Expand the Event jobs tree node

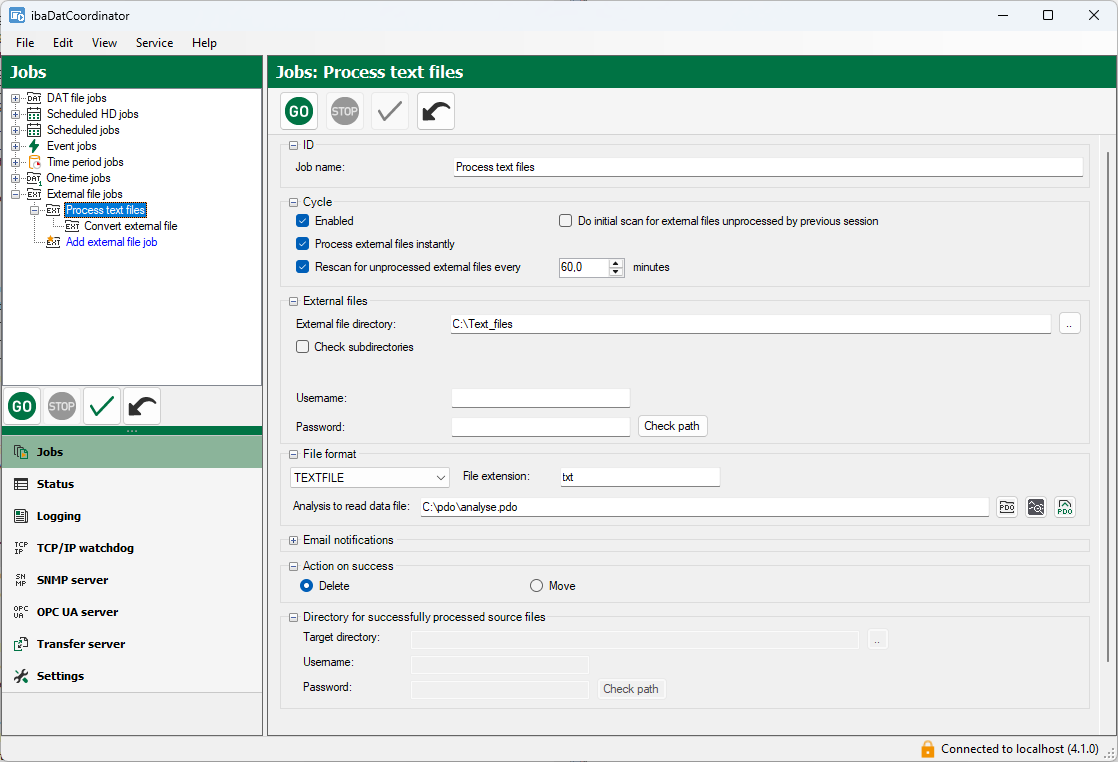point(16,146)
